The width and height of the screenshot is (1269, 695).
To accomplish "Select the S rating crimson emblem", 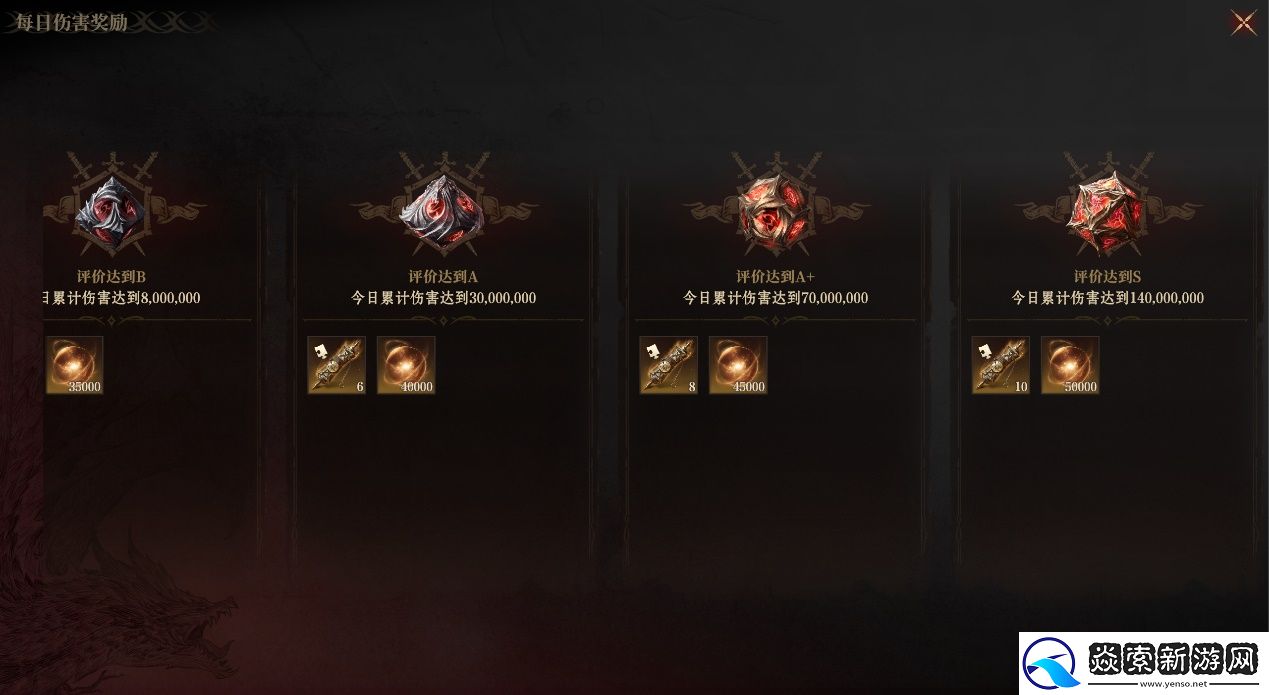I will pos(1107,212).
